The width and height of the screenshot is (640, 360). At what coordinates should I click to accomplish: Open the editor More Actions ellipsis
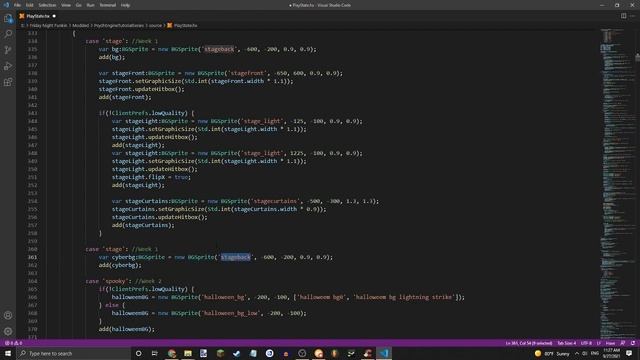pos(632,16)
